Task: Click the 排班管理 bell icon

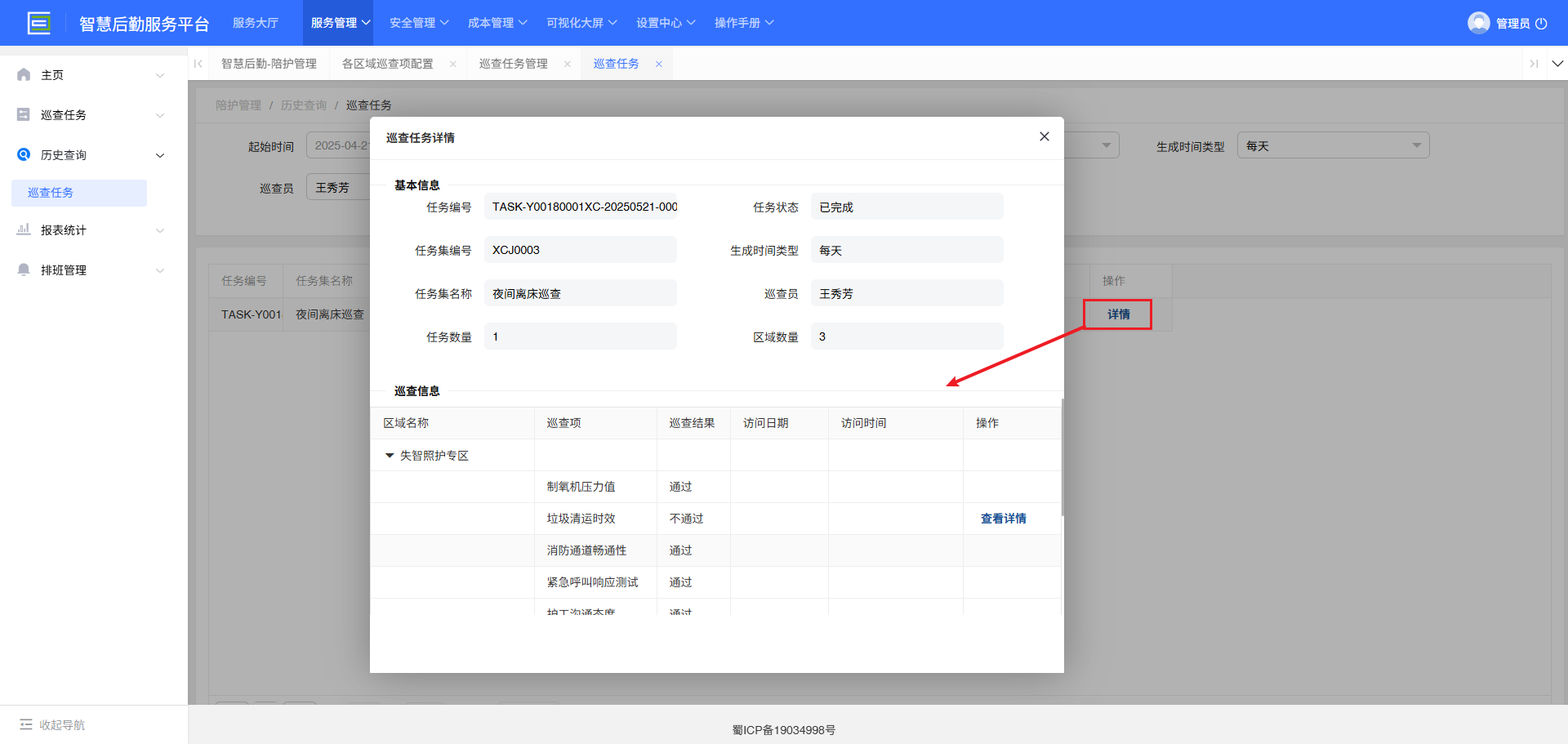Action: click(24, 270)
